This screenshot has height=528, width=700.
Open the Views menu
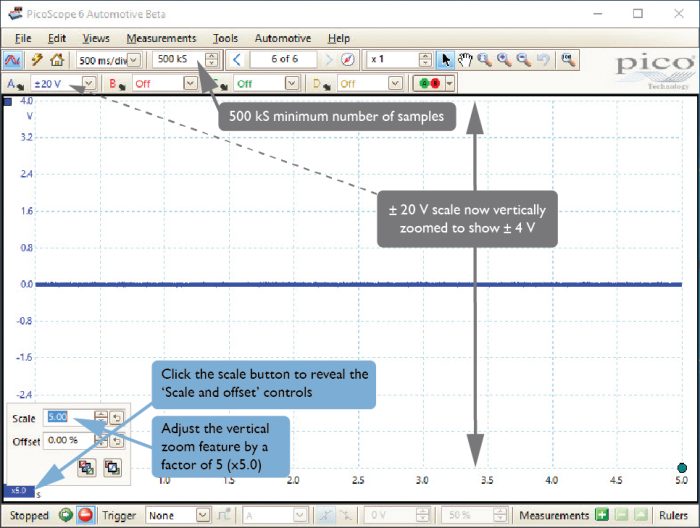(x=96, y=38)
